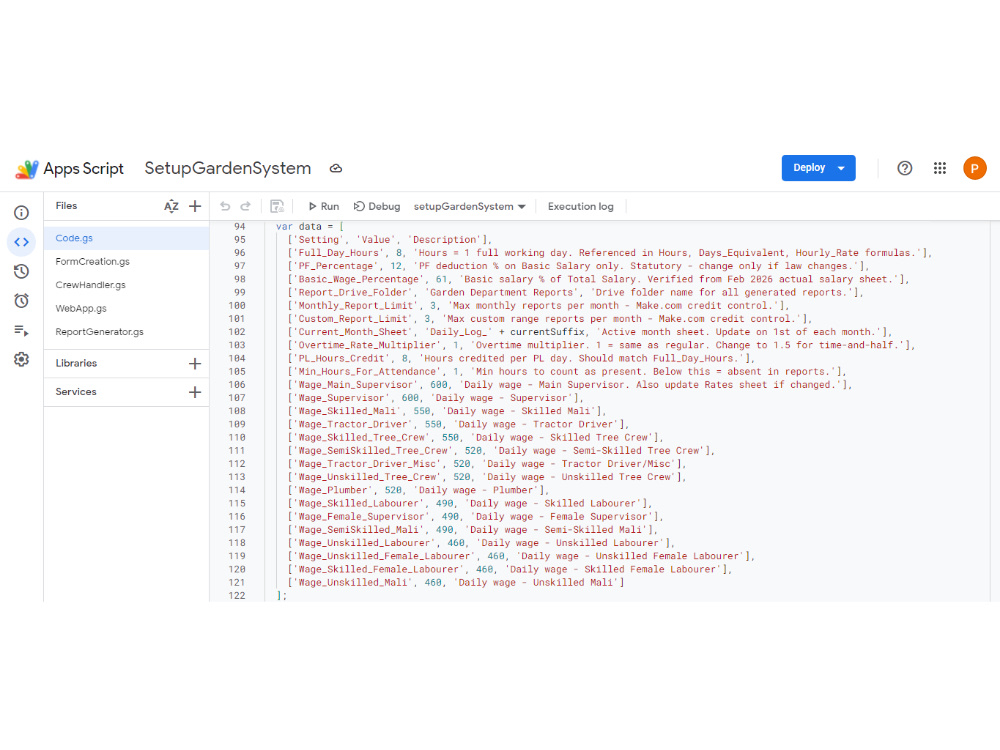Screen dimensions: 1000x750
Task: Click 'Wage_Unskilled_Mali' on line 121
Action: (x=353, y=583)
